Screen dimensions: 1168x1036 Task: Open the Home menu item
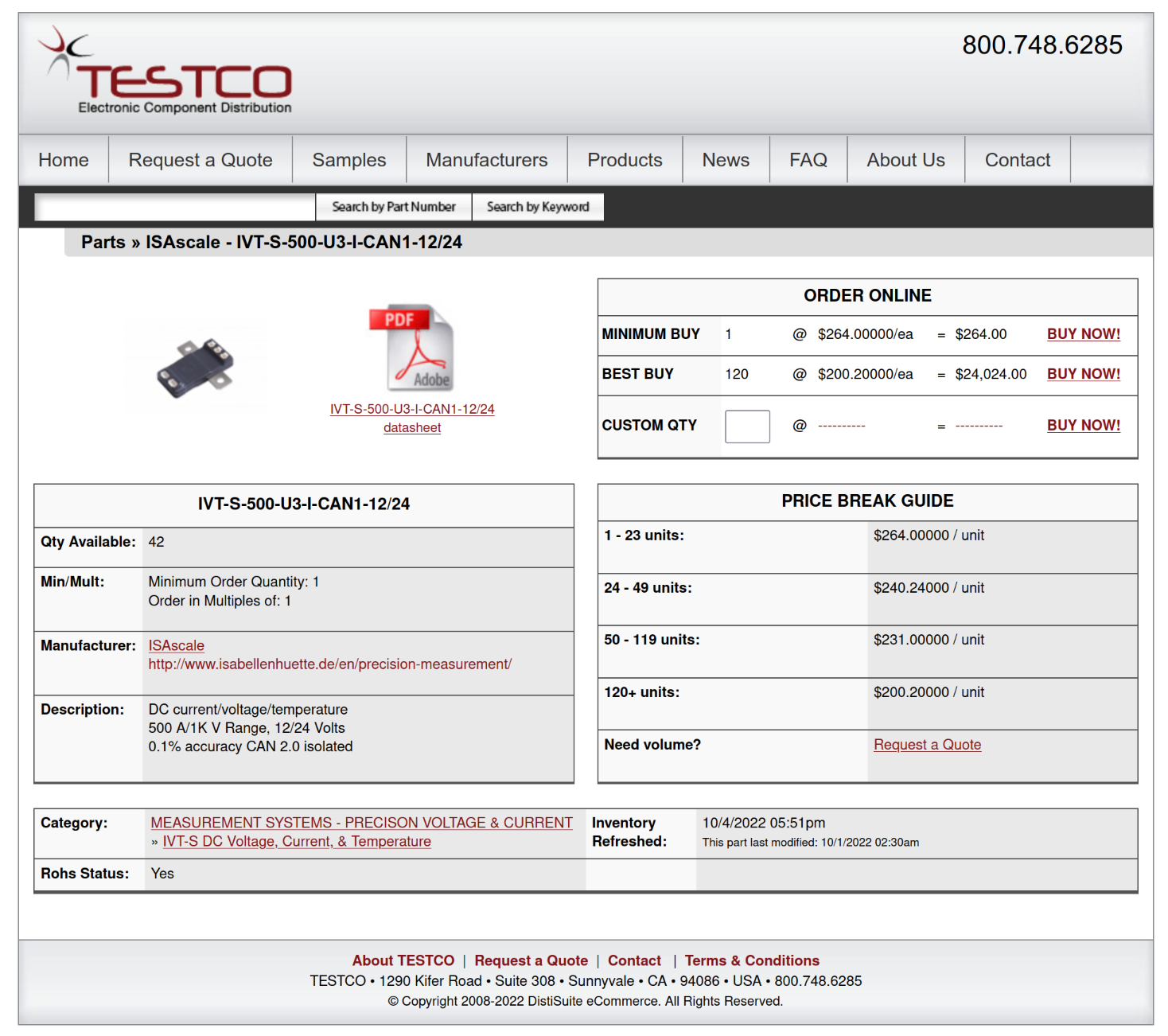(64, 160)
